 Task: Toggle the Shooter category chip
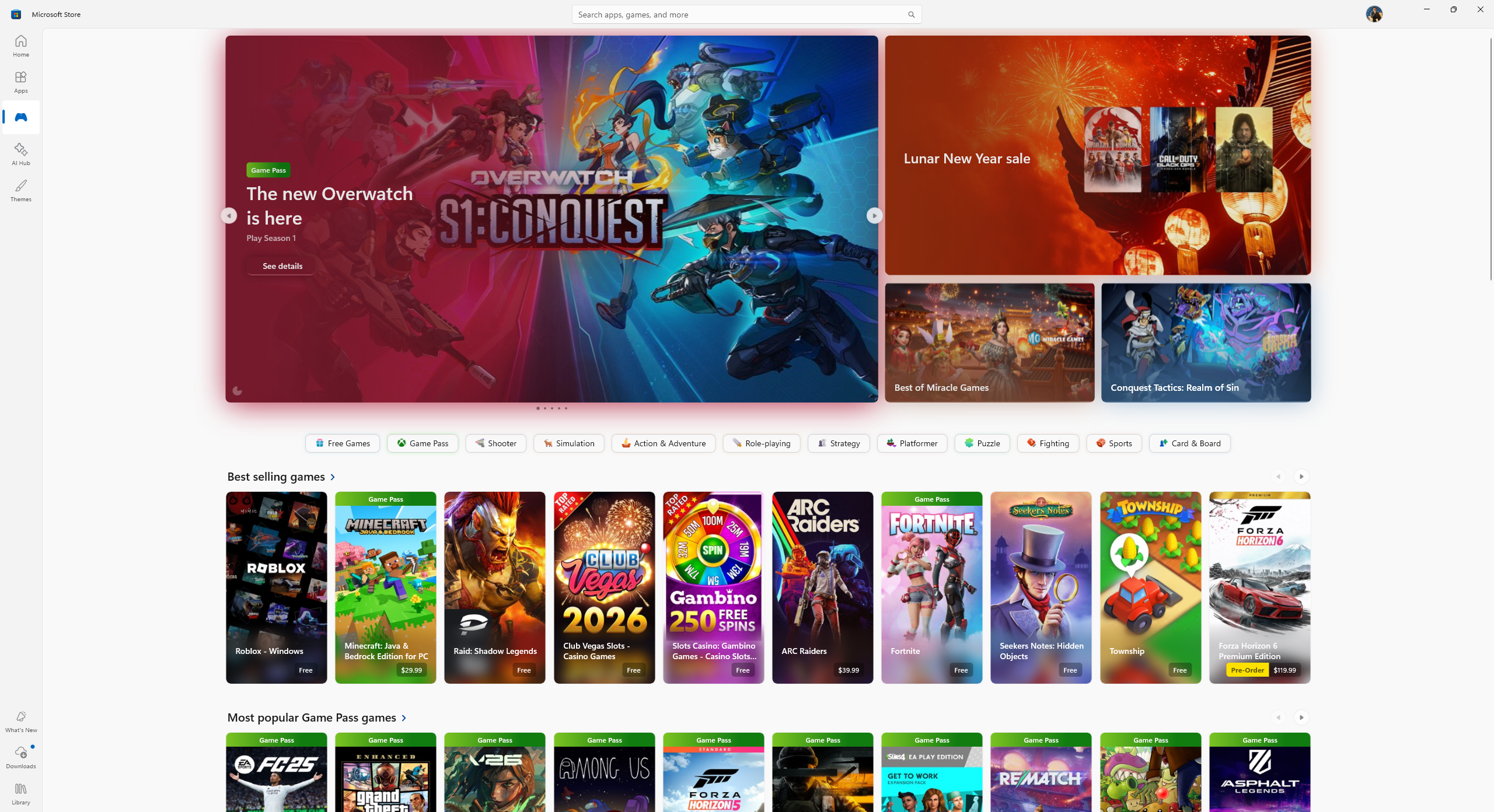pyautogui.click(x=495, y=443)
